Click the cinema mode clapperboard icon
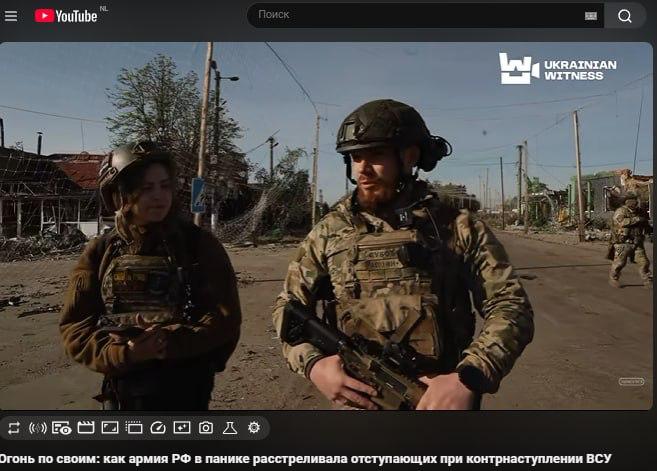657x471 pixels. [x=86, y=427]
